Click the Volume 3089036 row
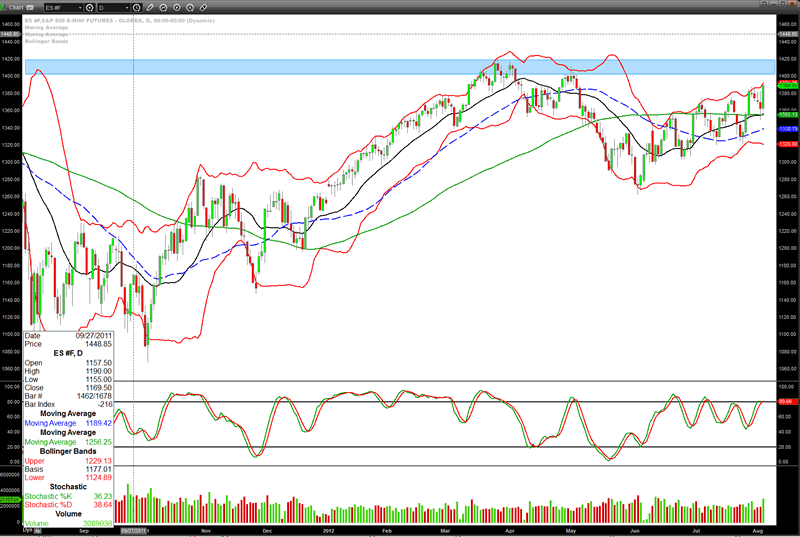This screenshot has width=800, height=537. [x=68, y=523]
